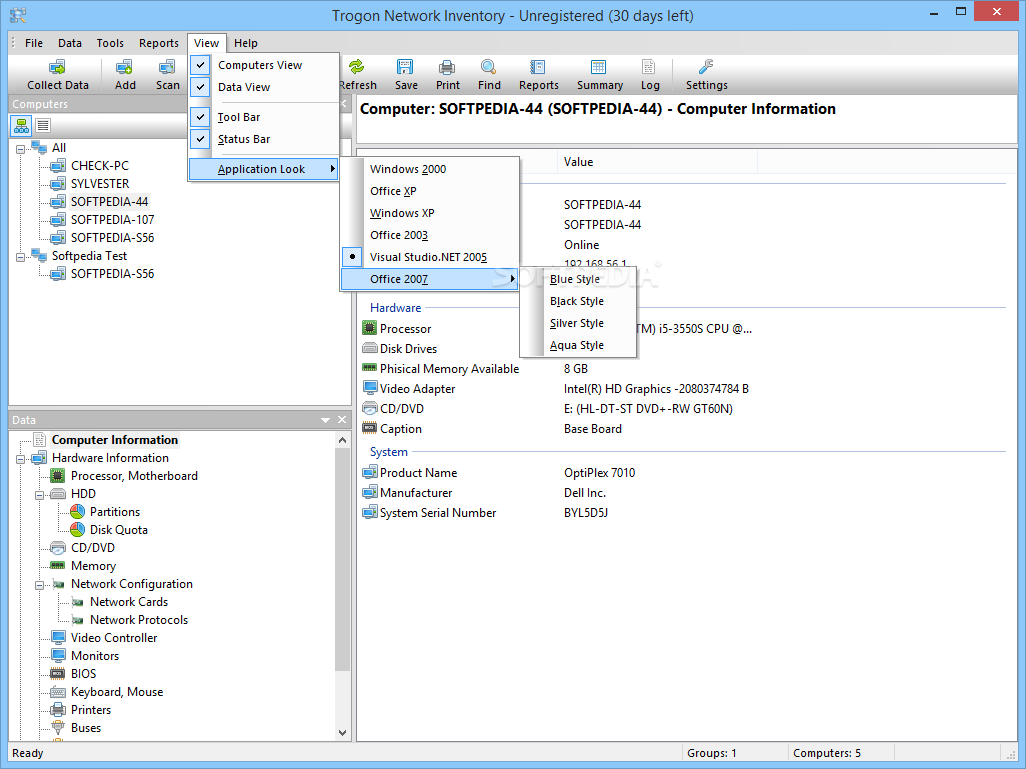Screen dimensions: 1026x769
Task: Click the Scan toolbar icon
Action: [x=167, y=67]
